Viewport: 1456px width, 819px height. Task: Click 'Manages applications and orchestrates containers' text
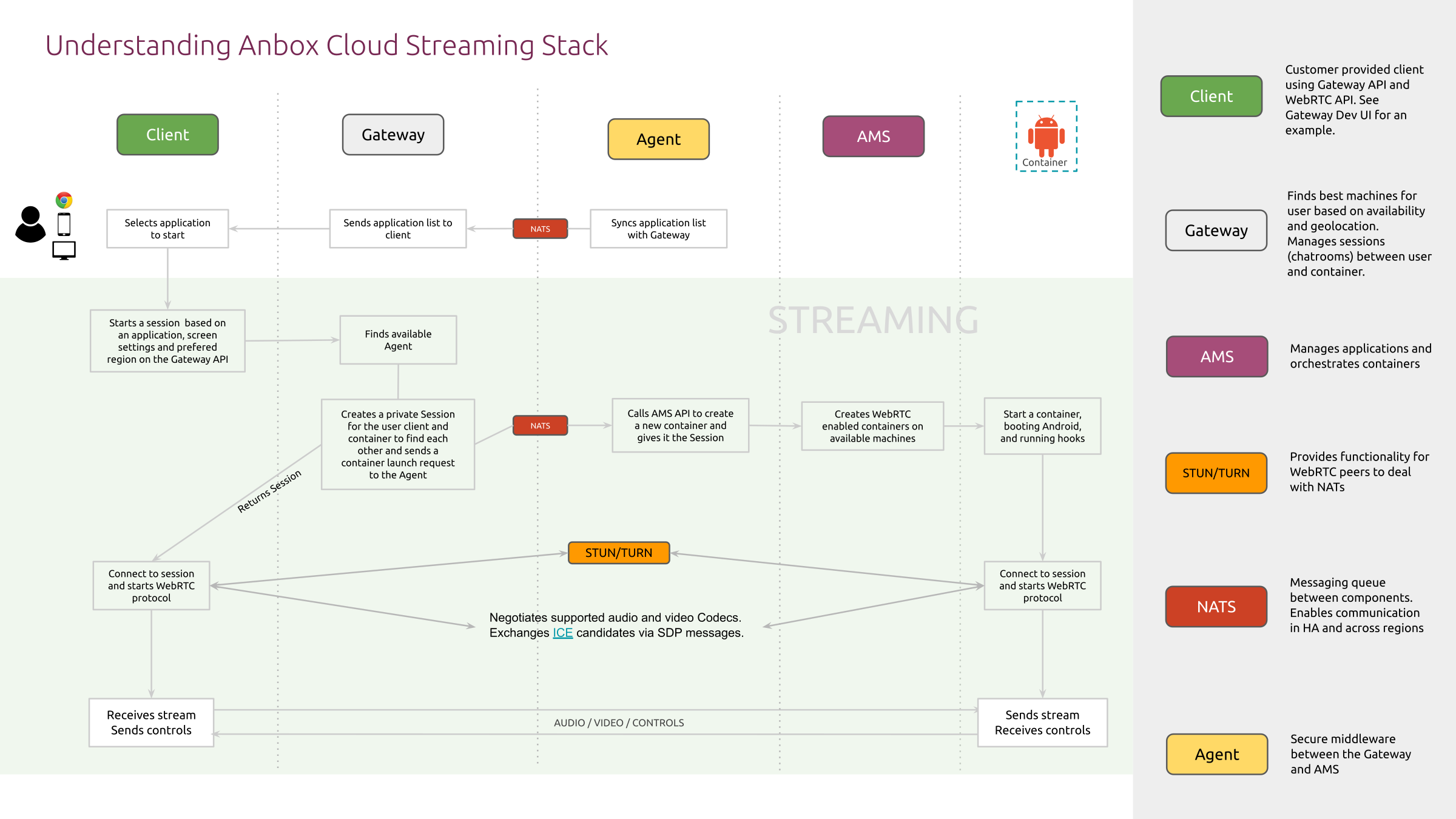1360,356
